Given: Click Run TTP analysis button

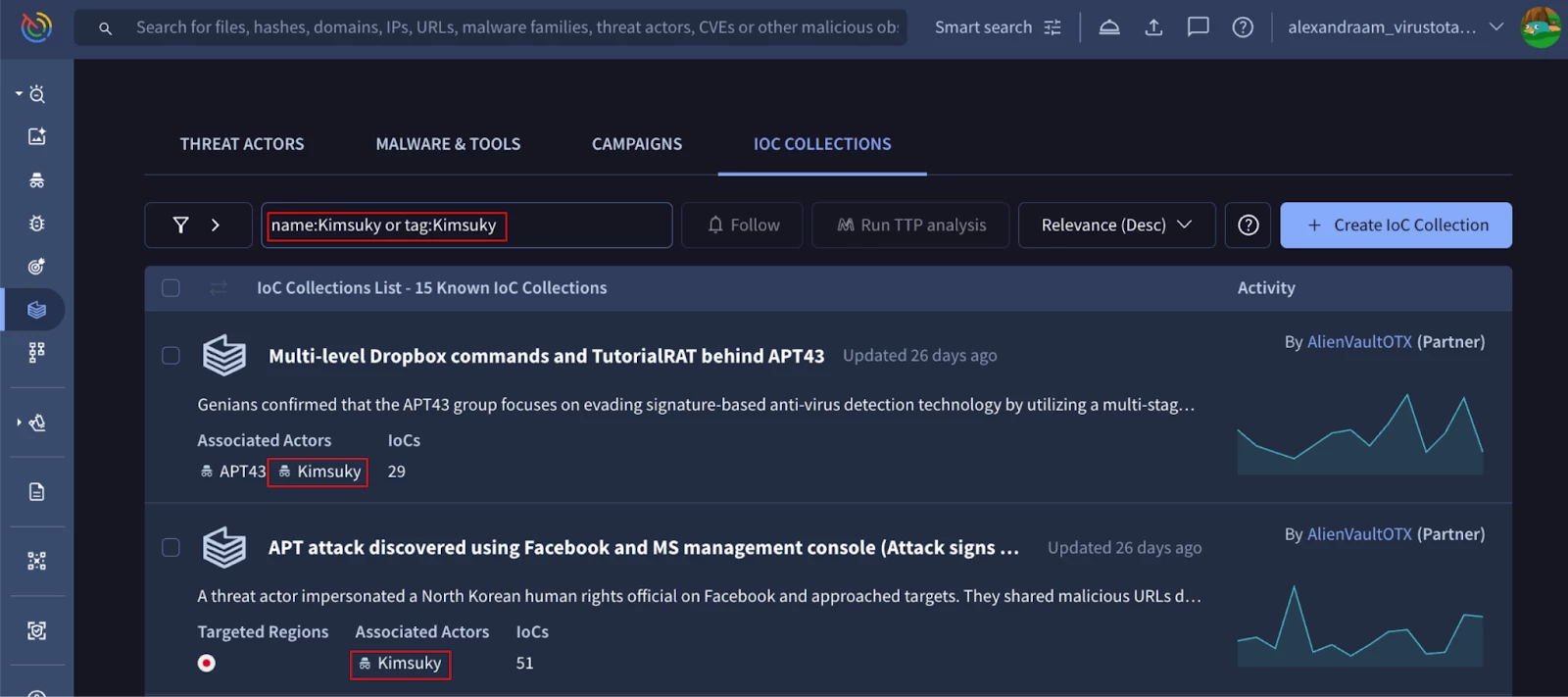Looking at the screenshot, I should click(910, 225).
